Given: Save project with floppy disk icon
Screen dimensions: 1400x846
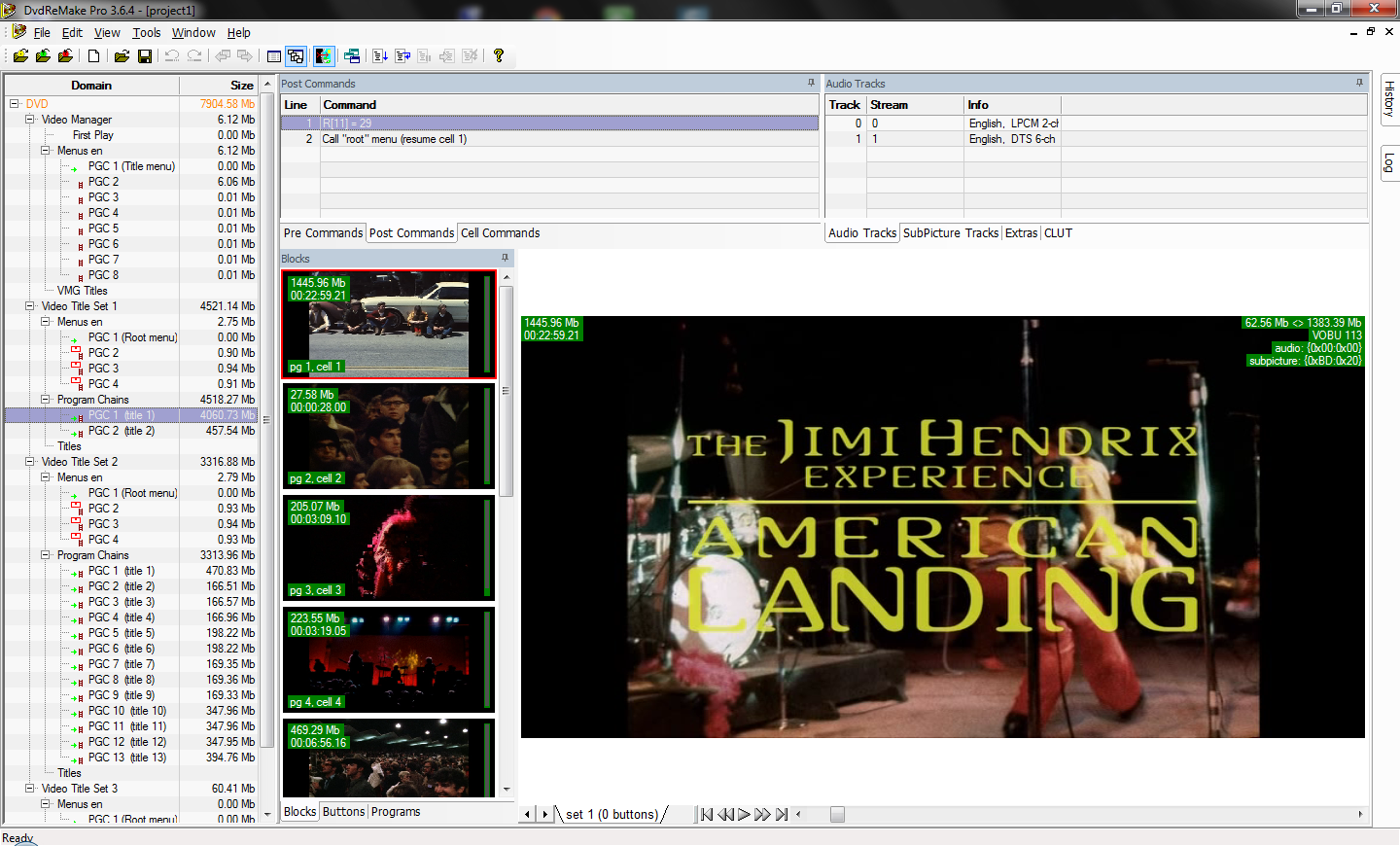Looking at the screenshot, I should [x=144, y=56].
